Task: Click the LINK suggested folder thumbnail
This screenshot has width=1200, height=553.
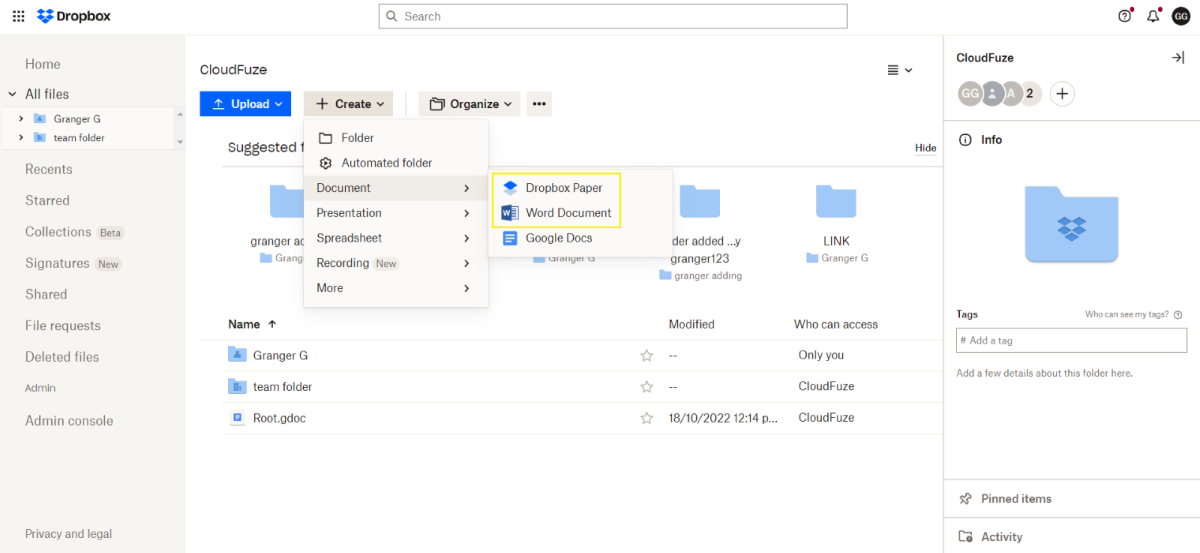Action: pos(836,200)
